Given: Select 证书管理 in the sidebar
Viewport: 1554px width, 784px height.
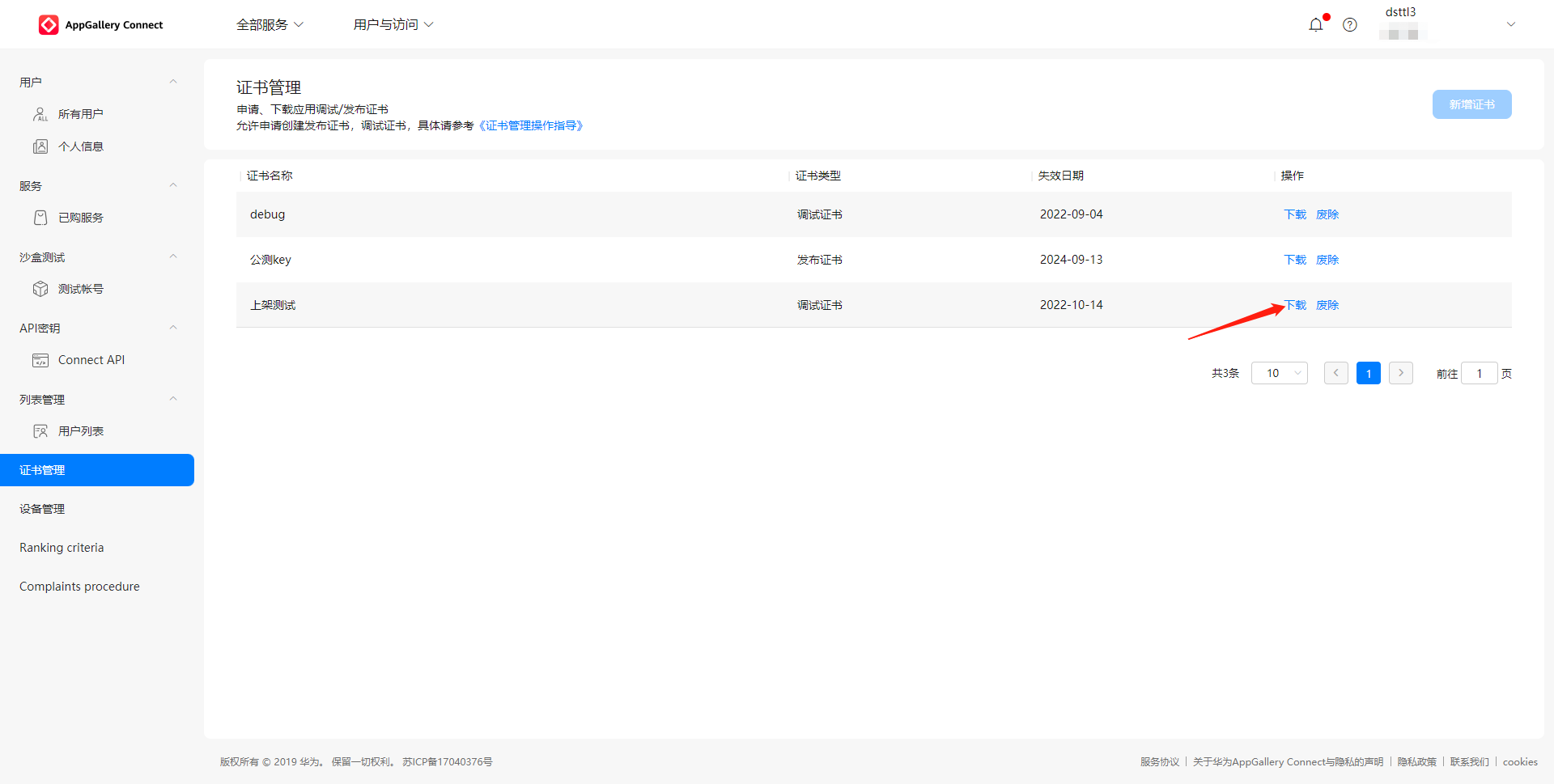Looking at the screenshot, I should tap(97, 470).
